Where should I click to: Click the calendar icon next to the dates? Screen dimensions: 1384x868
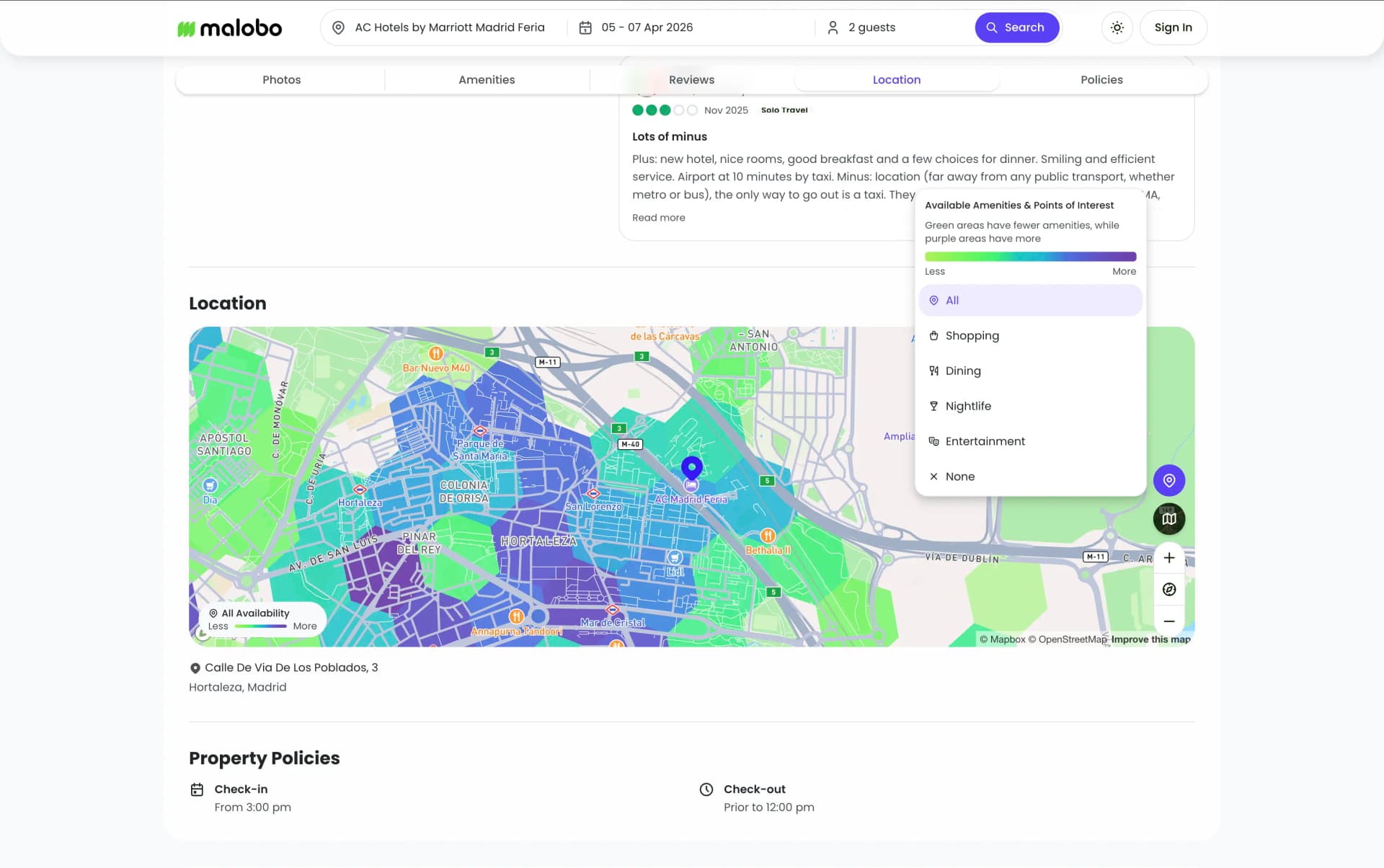[x=586, y=27]
